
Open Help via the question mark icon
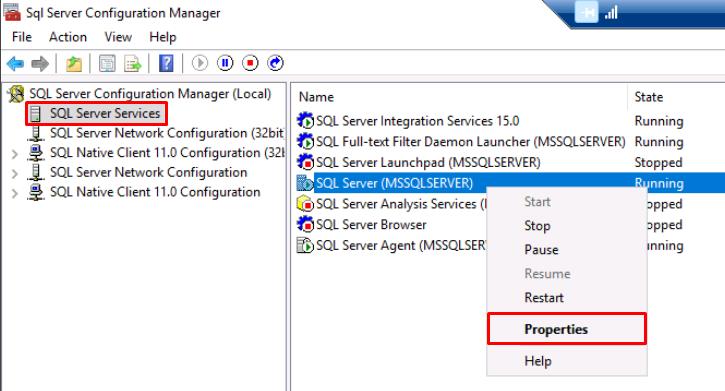pyautogui.click(x=166, y=63)
